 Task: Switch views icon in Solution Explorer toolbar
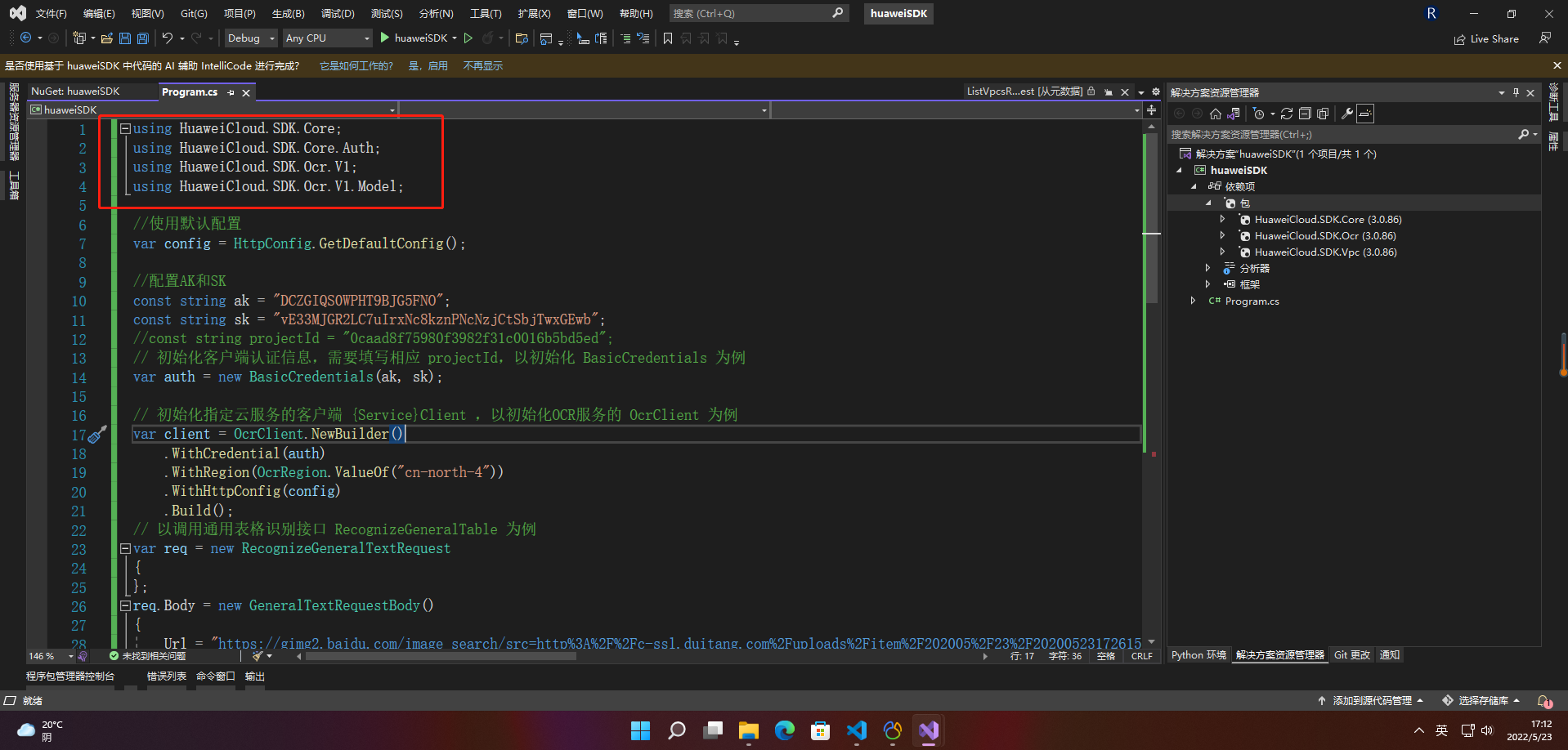[1234, 114]
